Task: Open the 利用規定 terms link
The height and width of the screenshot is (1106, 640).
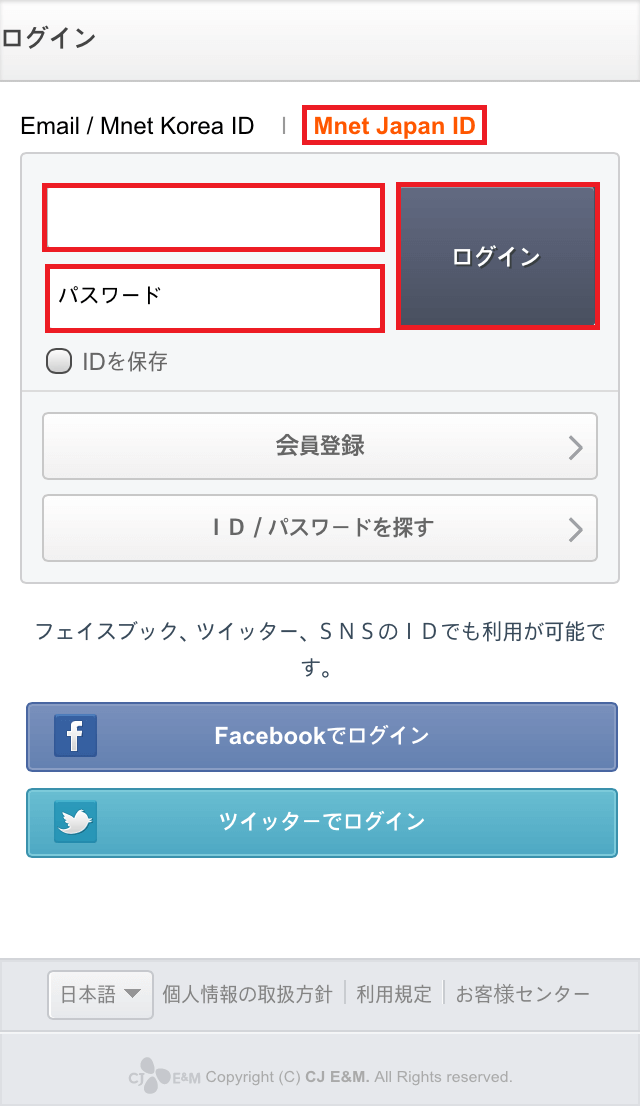Action: [394, 994]
